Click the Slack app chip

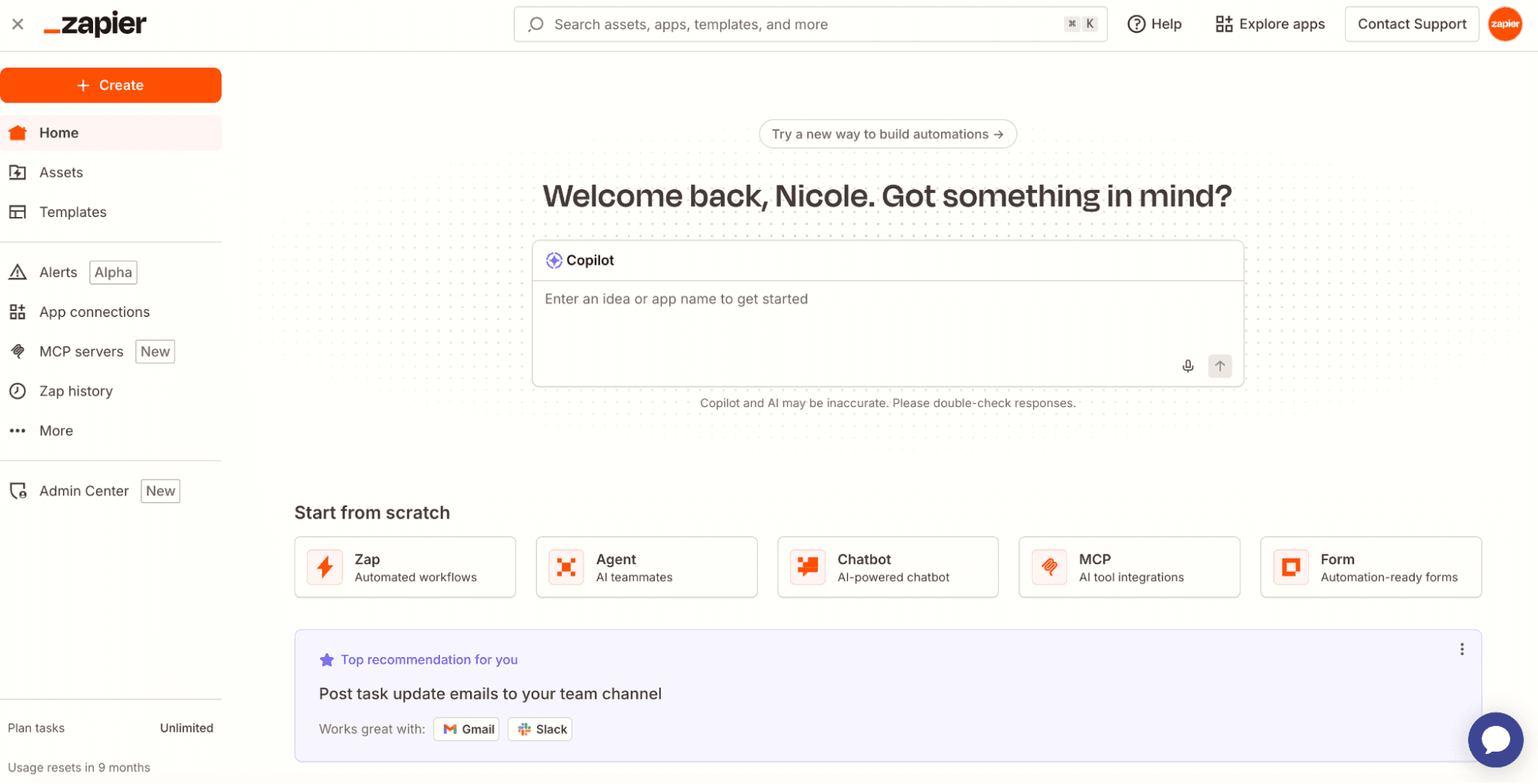(x=540, y=729)
